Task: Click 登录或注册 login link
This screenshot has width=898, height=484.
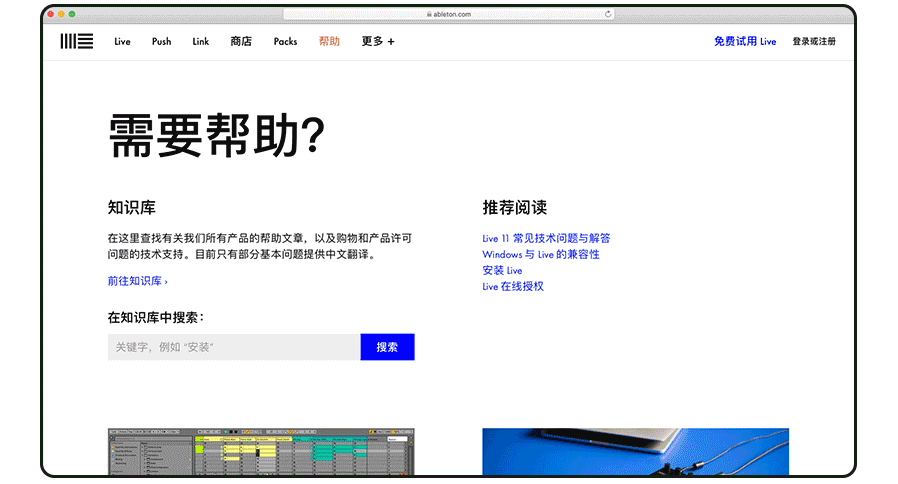Action: [814, 41]
